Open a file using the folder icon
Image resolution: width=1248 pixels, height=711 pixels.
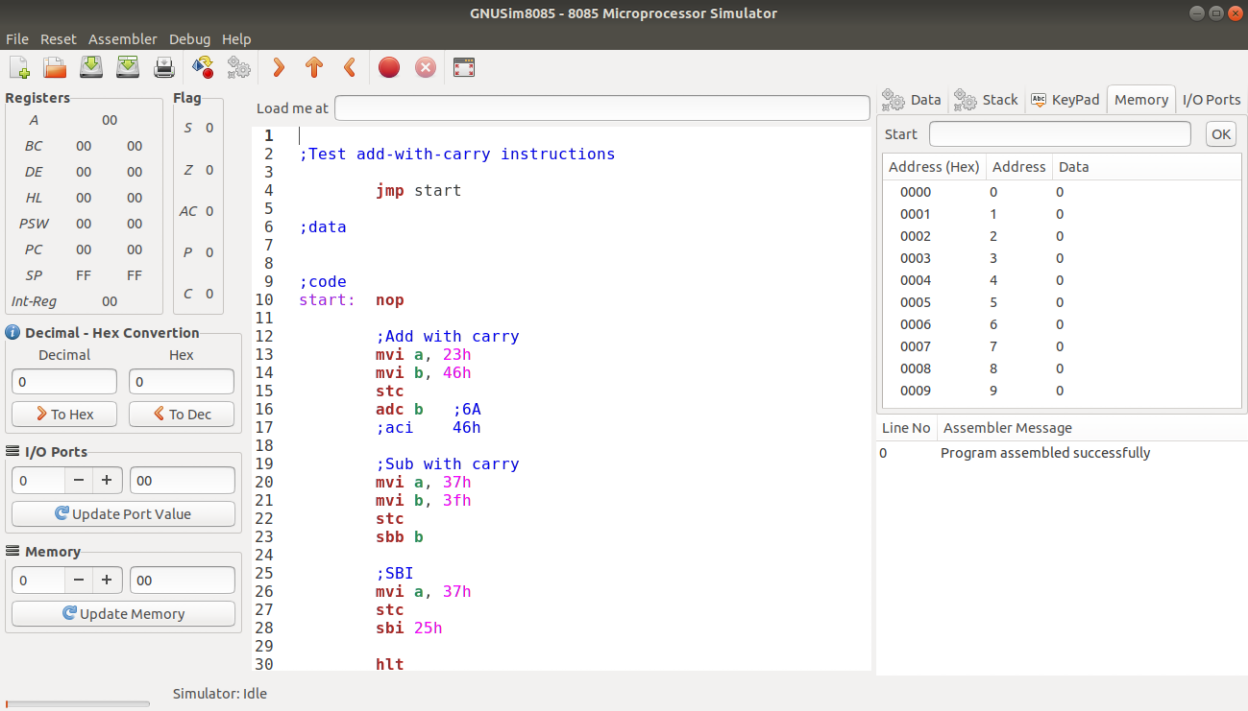pos(55,68)
